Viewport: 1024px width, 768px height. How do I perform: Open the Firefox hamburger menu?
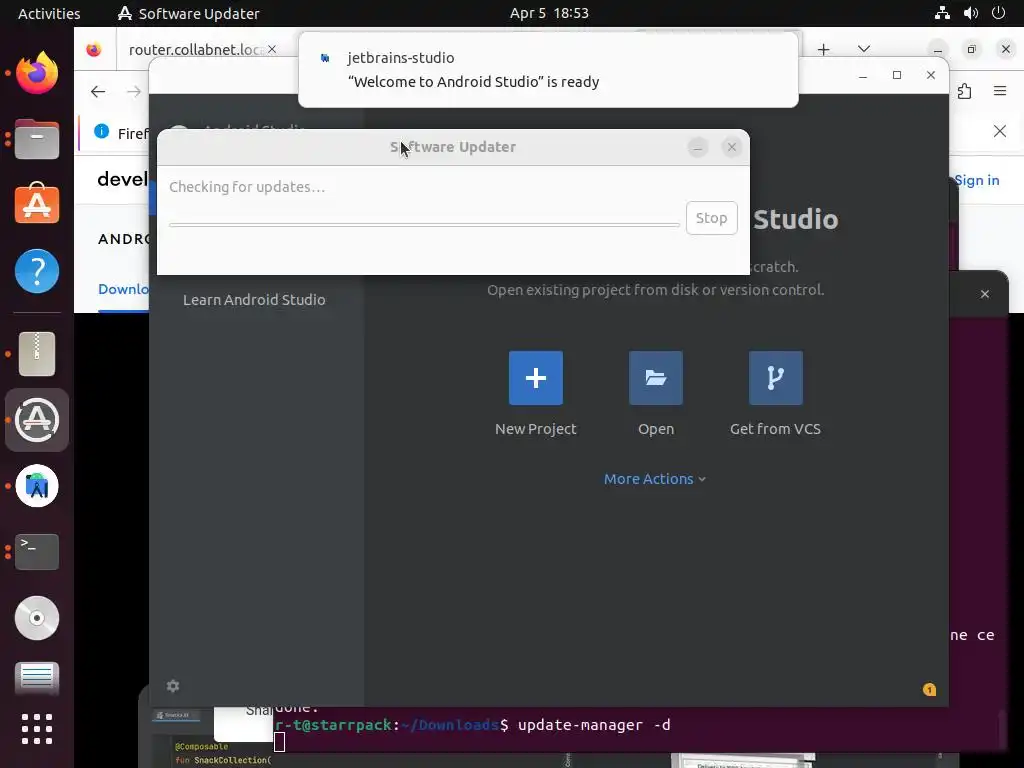1000,91
